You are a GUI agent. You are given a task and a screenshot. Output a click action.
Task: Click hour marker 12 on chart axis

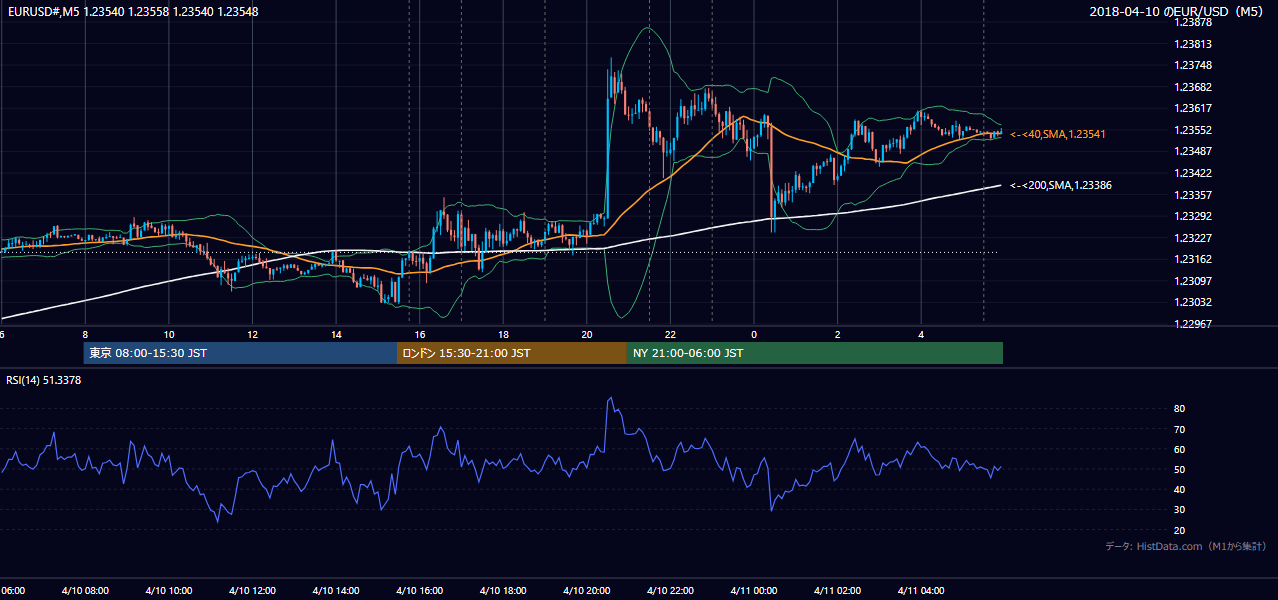coord(252,334)
